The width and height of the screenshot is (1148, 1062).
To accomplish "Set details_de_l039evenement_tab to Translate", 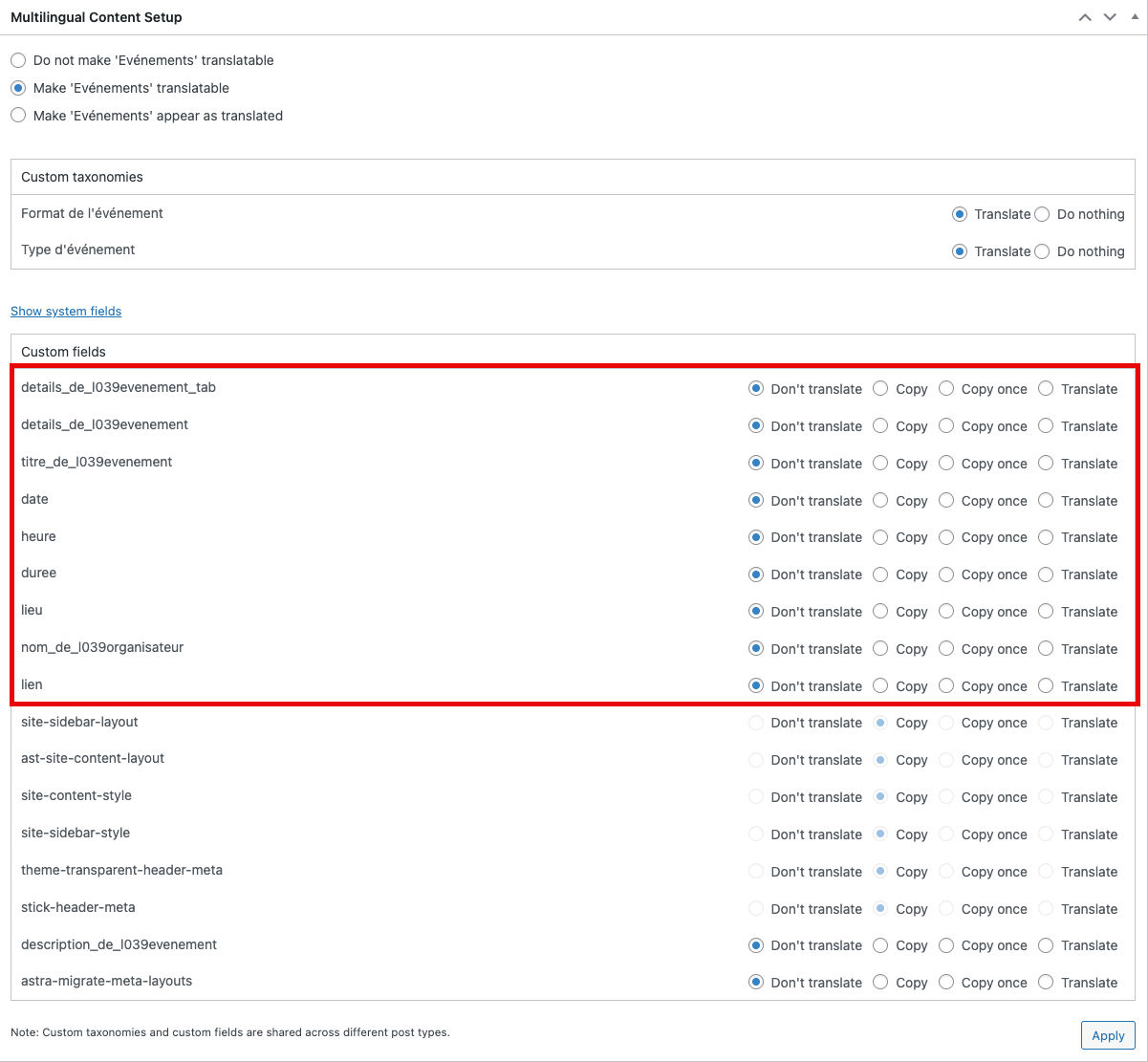I will [1046, 388].
